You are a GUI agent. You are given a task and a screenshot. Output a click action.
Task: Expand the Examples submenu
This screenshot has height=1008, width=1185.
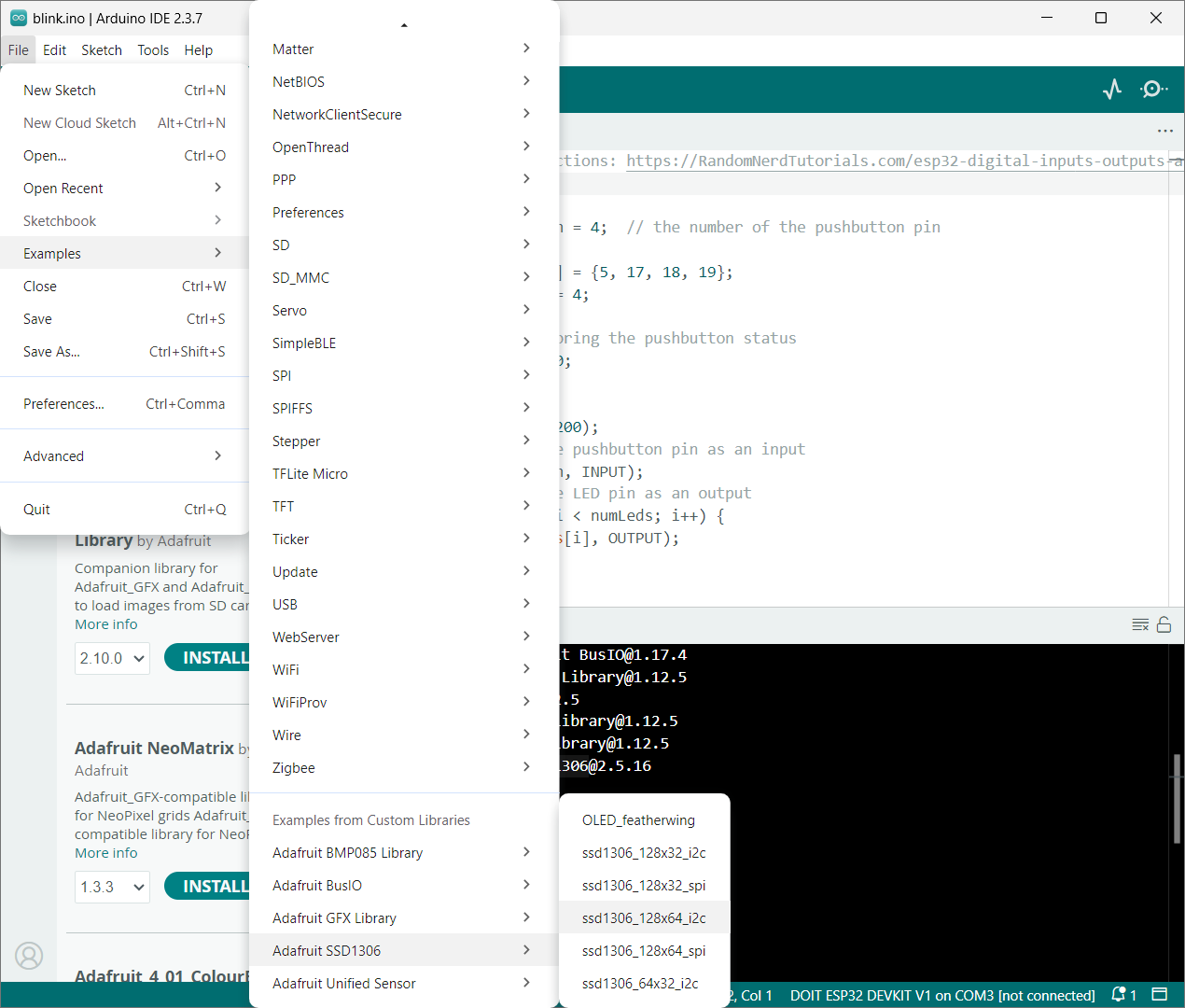tap(125, 254)
